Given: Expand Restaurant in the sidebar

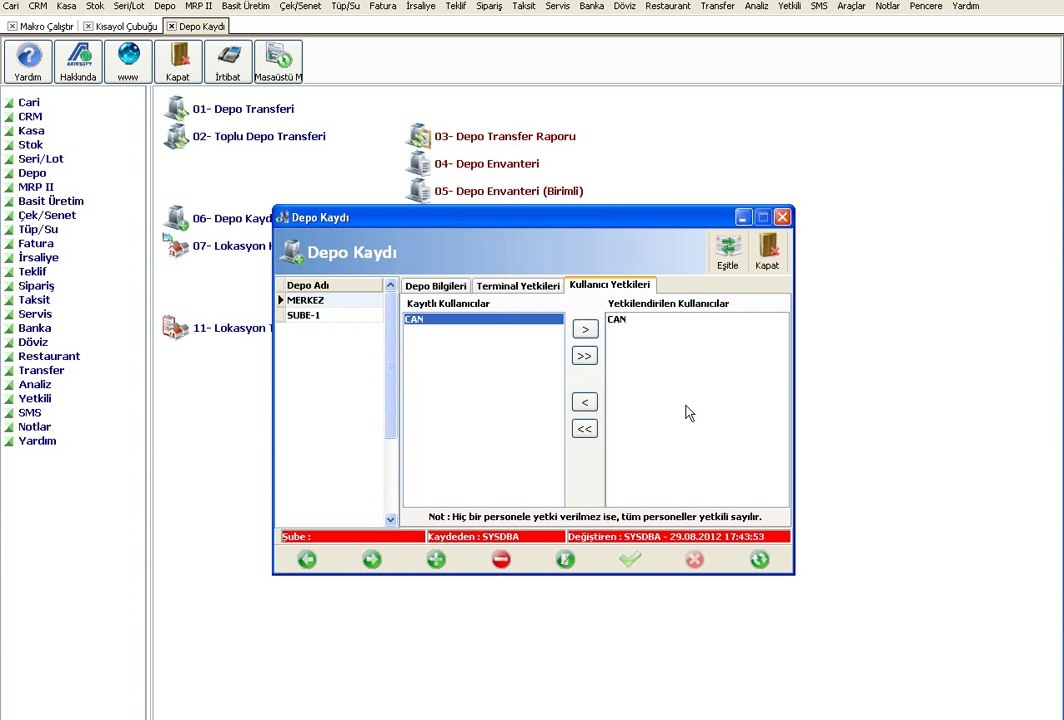Looking at the screenshot, I should [49, 356].
